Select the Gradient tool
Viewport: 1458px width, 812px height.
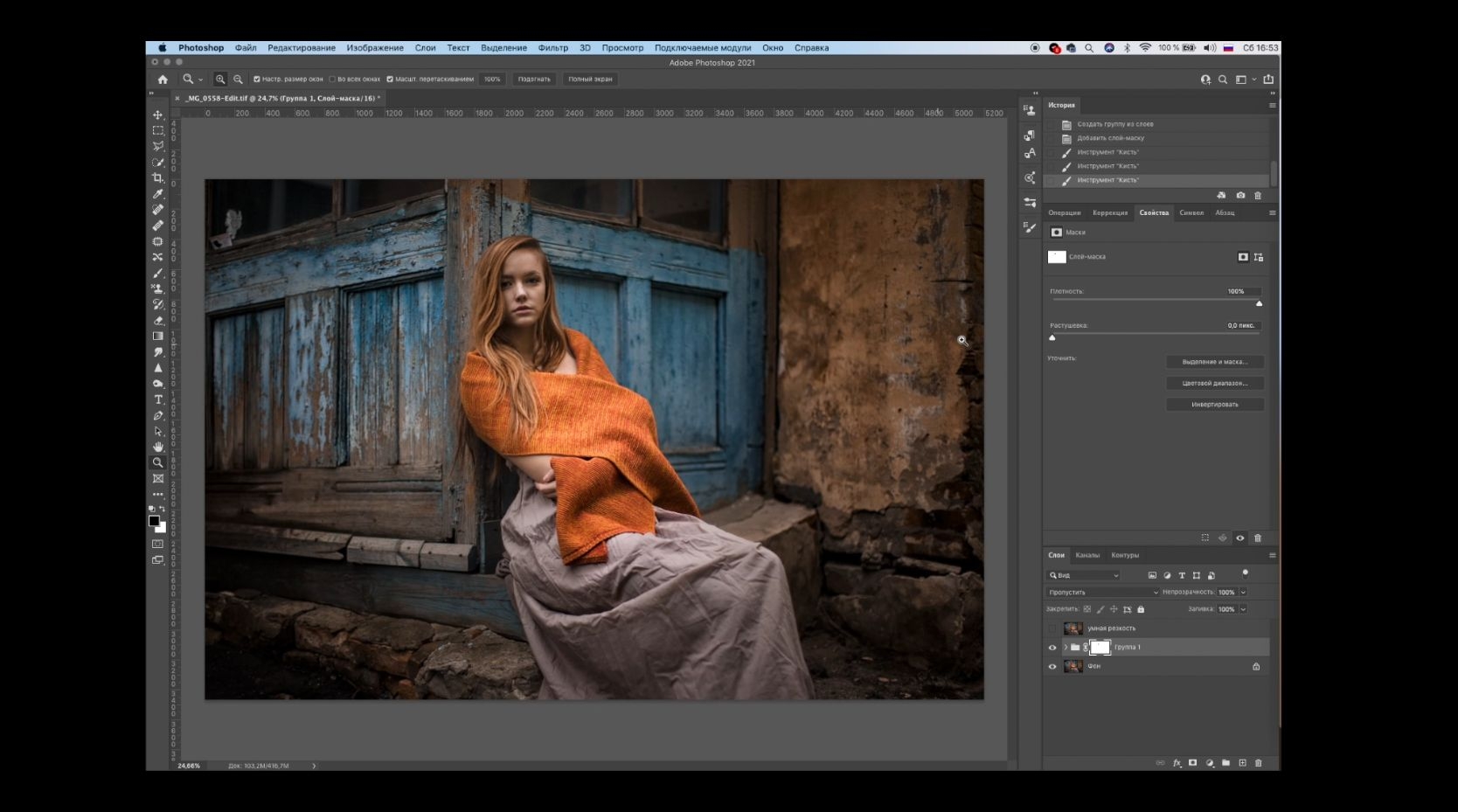point(158,337)
